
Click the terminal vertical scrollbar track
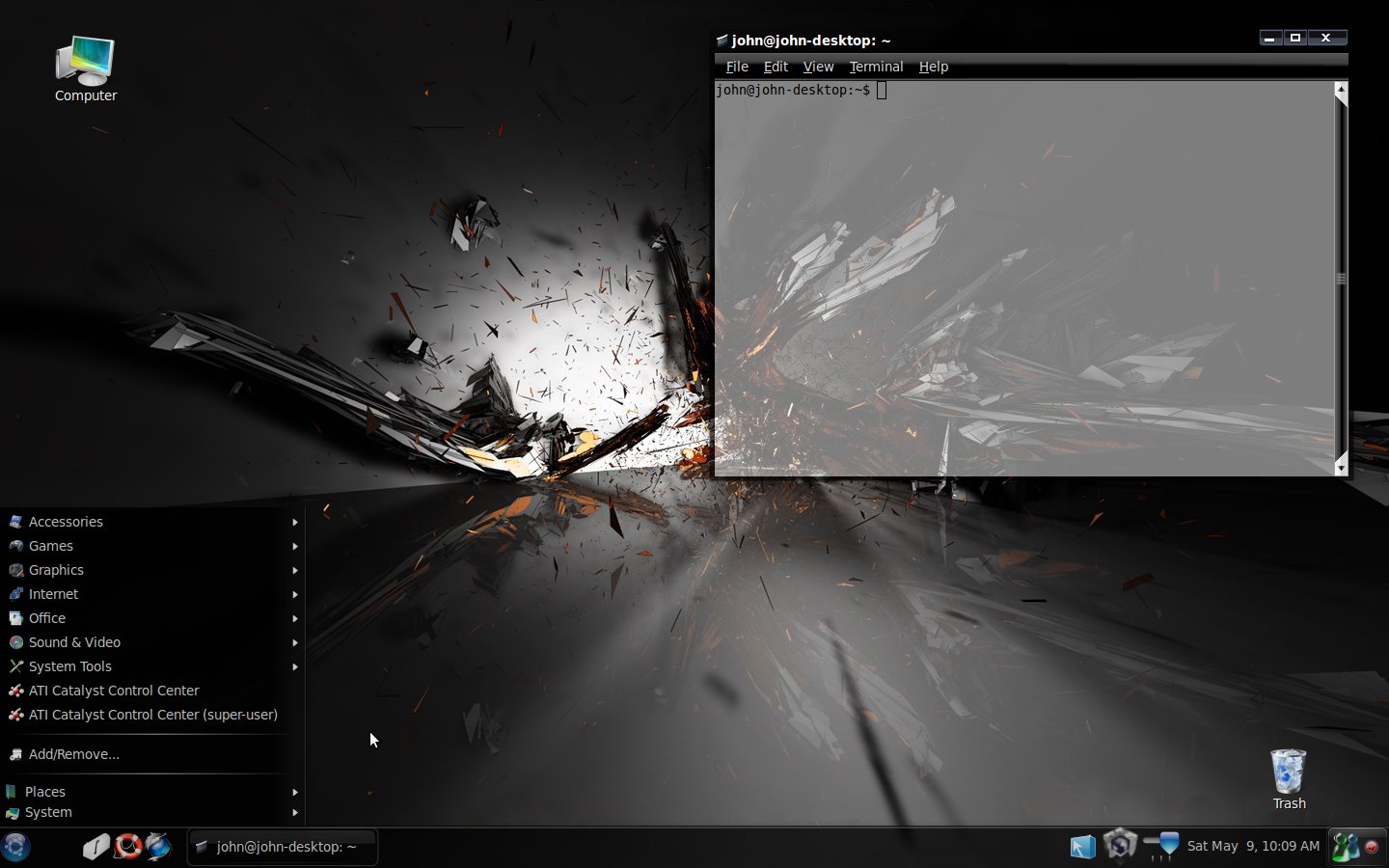pyautogui.click(x=1341, y=279)
